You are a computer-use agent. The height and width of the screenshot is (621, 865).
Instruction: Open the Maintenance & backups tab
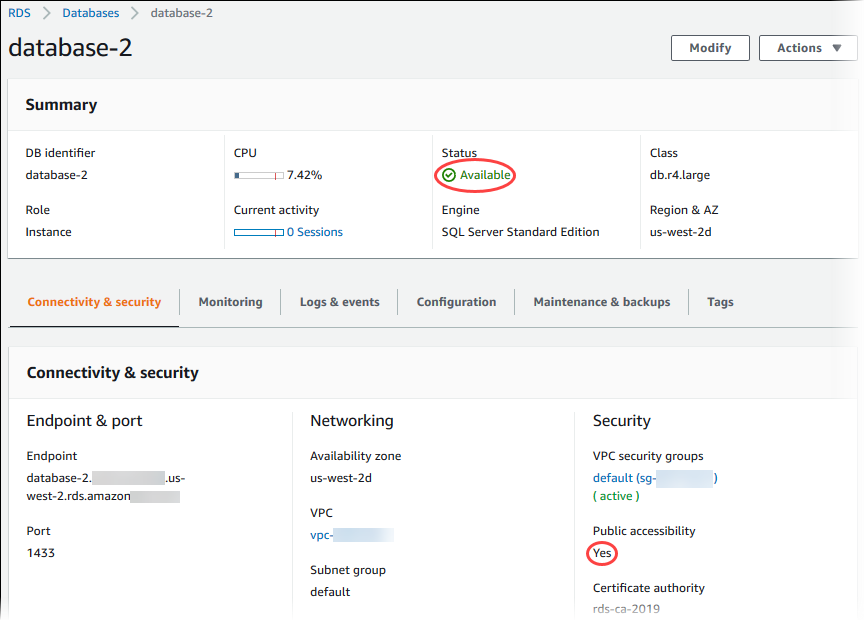pyautogui.click(x=601, y=301)
